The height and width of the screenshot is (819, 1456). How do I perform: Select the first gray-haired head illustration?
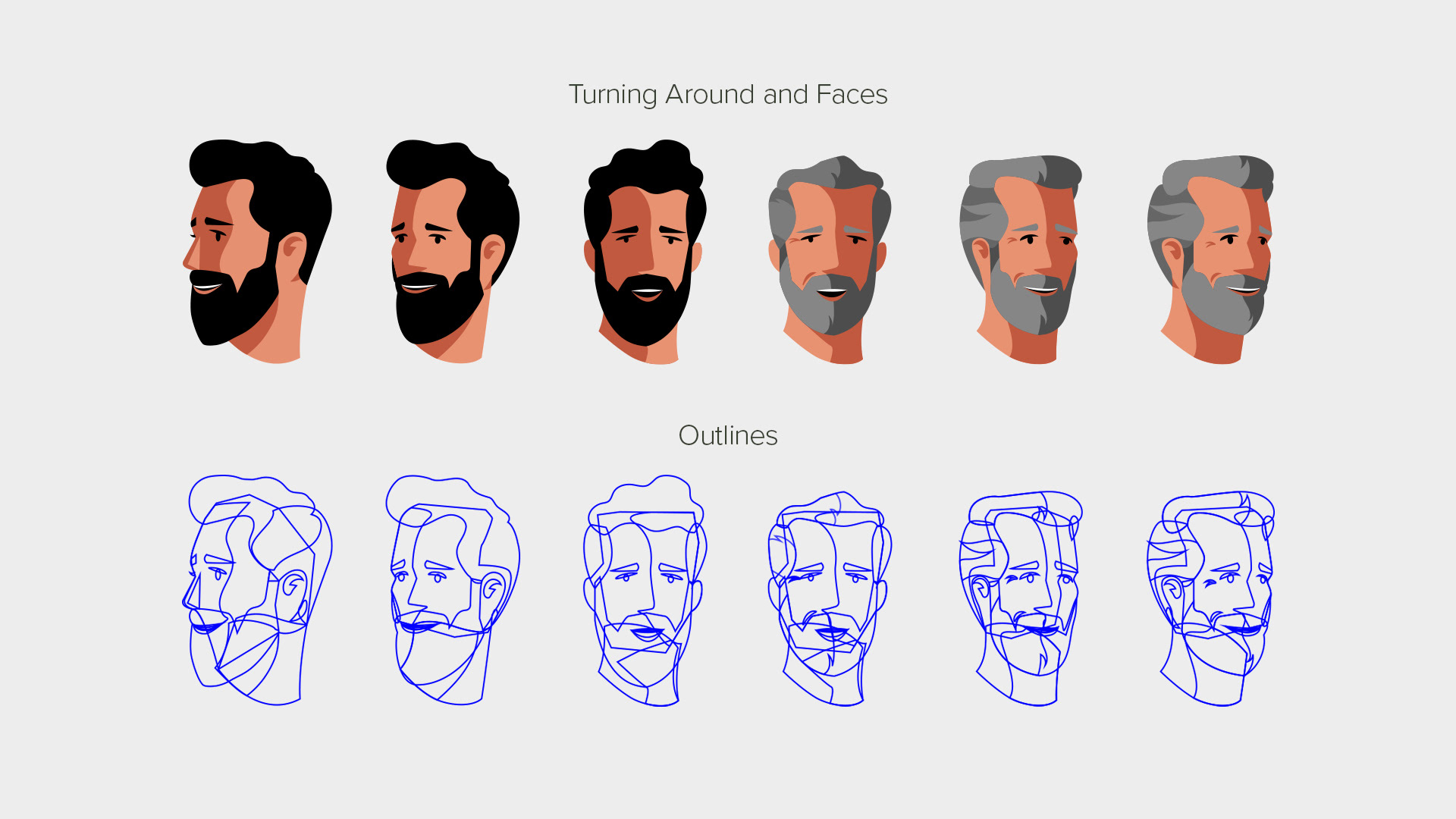point(830,260)
